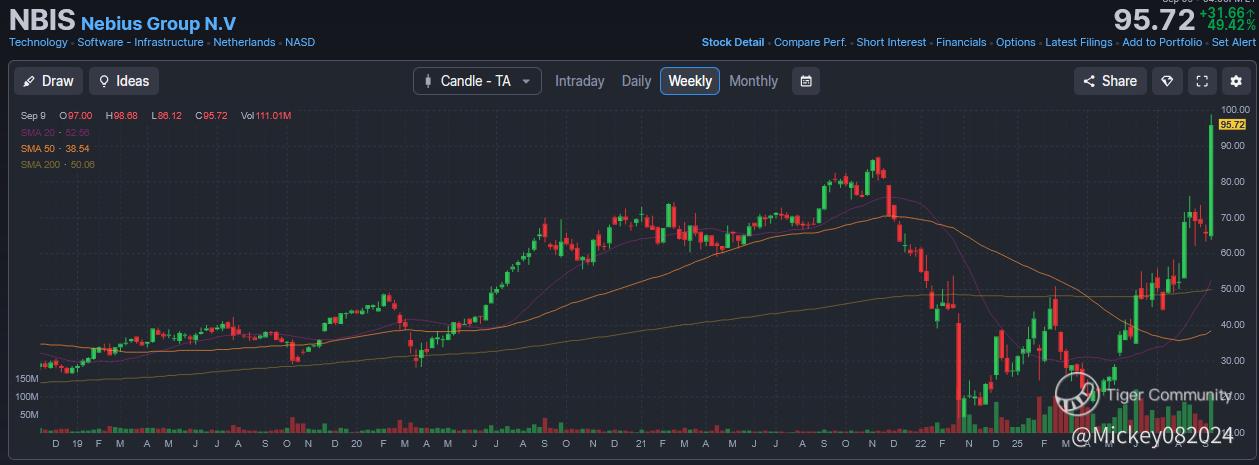The image size is (1259, 465).
Task: Open the Technology sector link
Action: (x=38, y=42)
